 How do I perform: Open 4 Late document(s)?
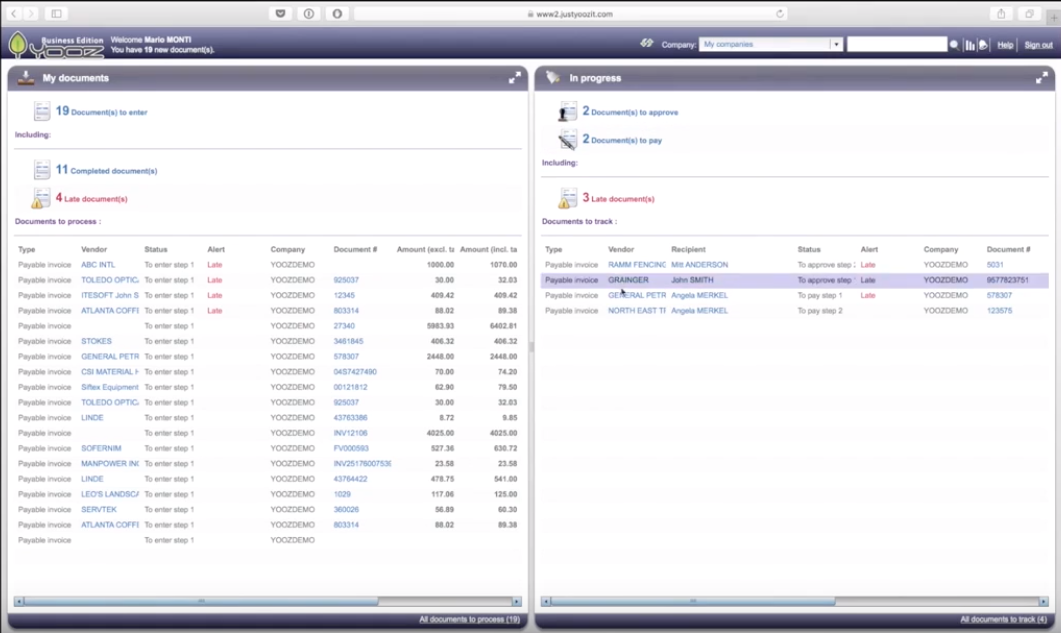coord(91,198)
